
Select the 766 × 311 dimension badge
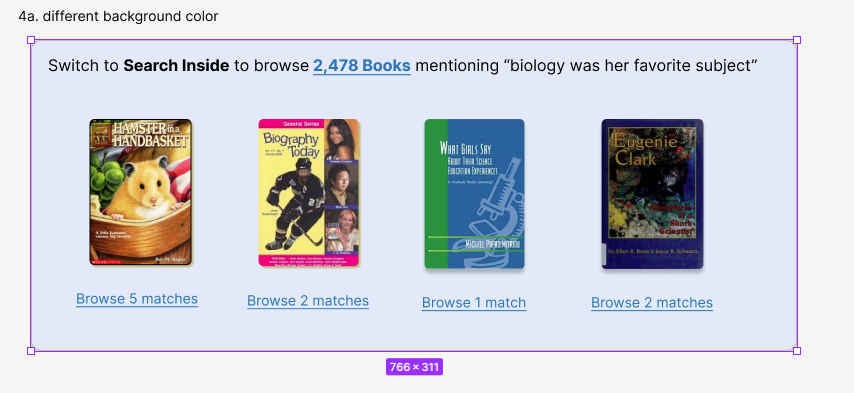414,367
